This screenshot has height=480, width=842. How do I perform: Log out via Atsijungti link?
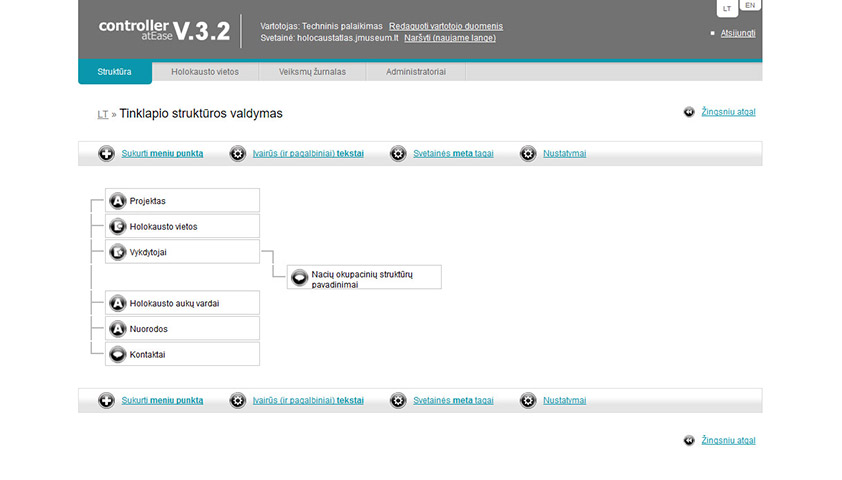coord(738,33)
